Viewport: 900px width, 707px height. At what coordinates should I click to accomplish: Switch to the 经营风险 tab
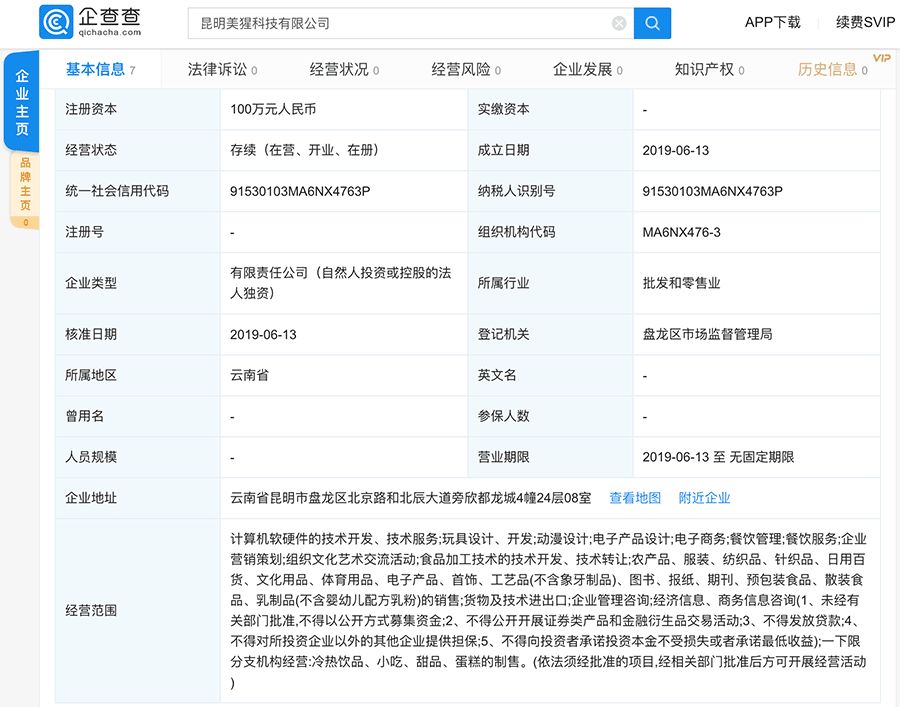pyautogui.click(x=465, y=69)
